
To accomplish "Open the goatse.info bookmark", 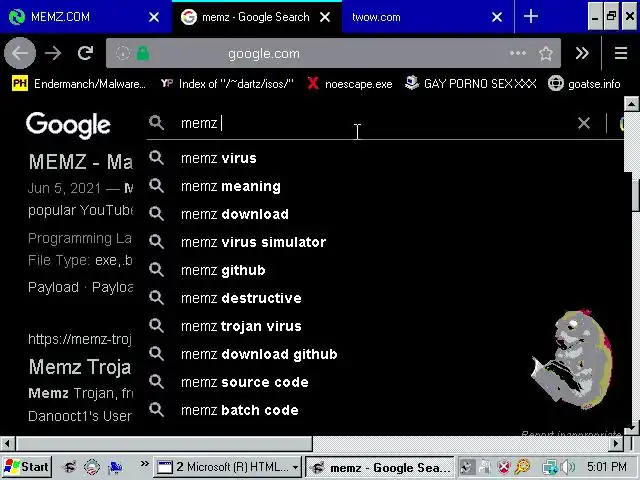I will pyautogui.click(x=584, y=84).
